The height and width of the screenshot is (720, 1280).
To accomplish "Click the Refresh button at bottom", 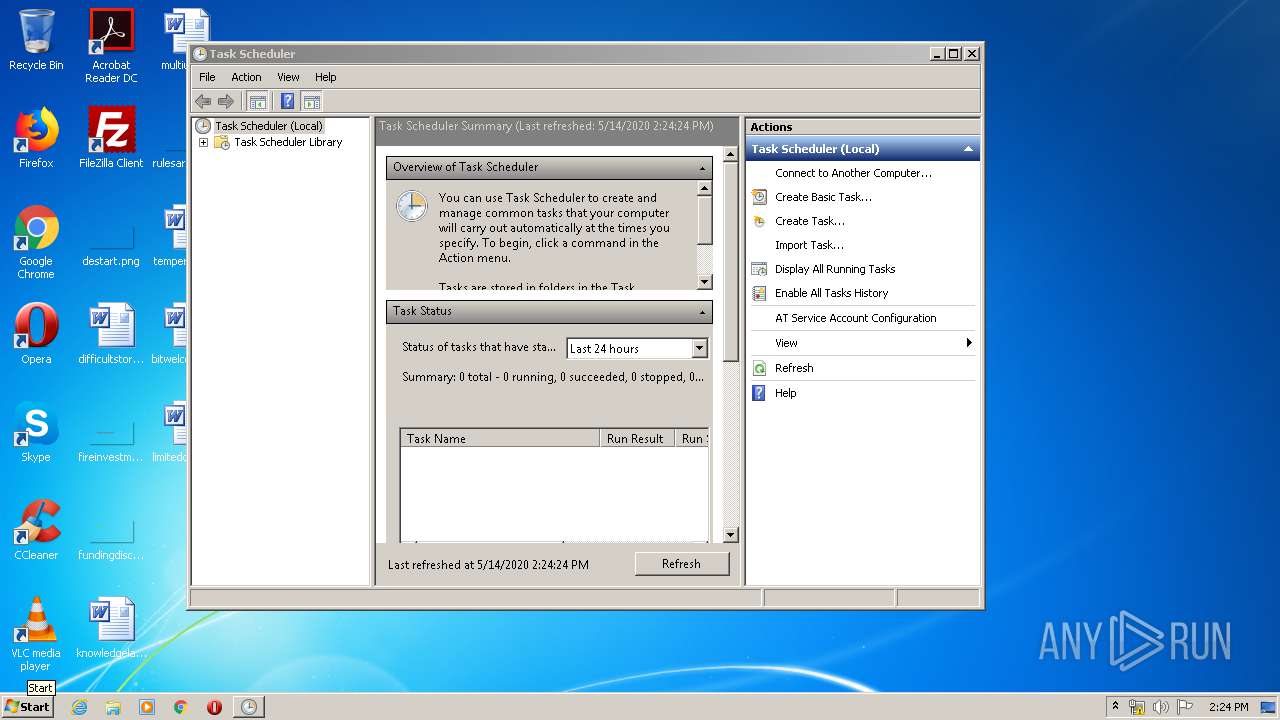I will [681, 564].
